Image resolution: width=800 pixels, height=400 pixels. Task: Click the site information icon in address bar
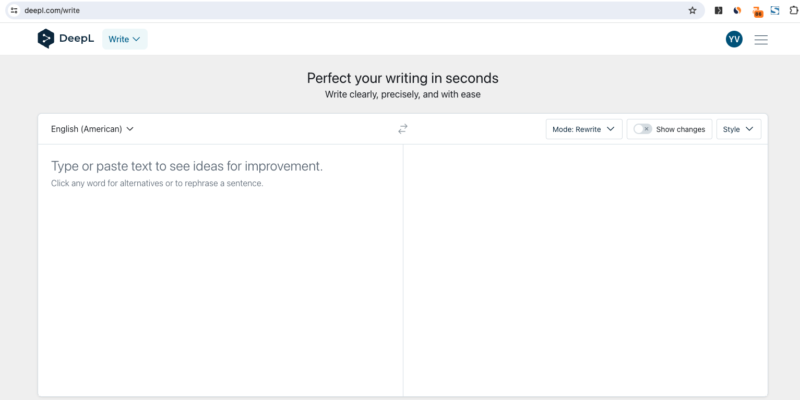point(14,10)
